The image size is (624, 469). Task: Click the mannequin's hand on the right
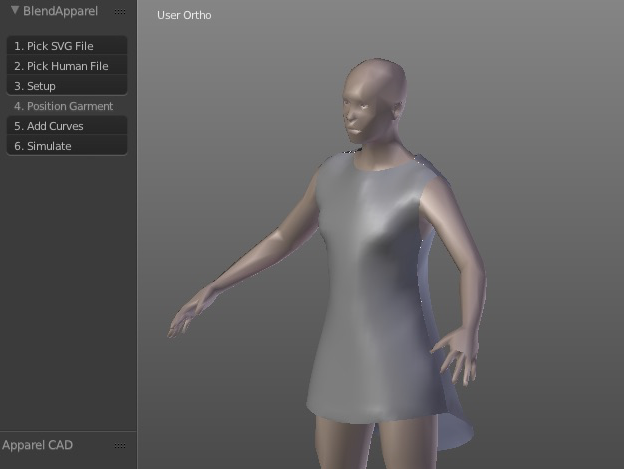coord(460,352)
